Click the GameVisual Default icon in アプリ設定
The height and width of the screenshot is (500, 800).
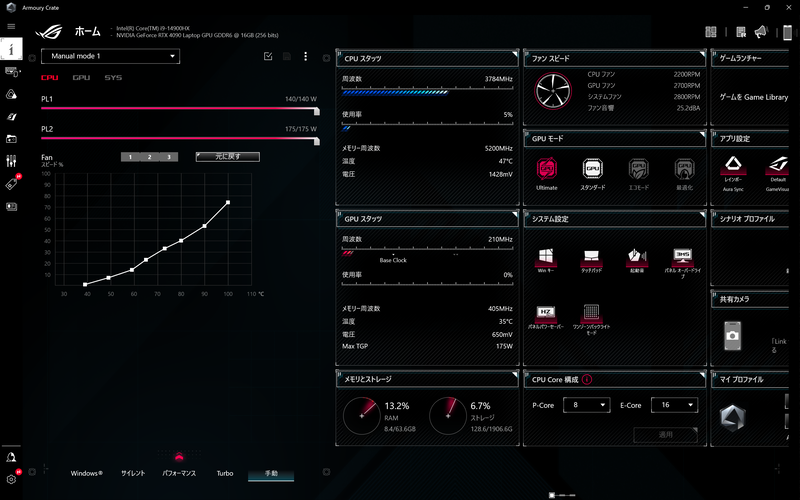tap(779, 164)
